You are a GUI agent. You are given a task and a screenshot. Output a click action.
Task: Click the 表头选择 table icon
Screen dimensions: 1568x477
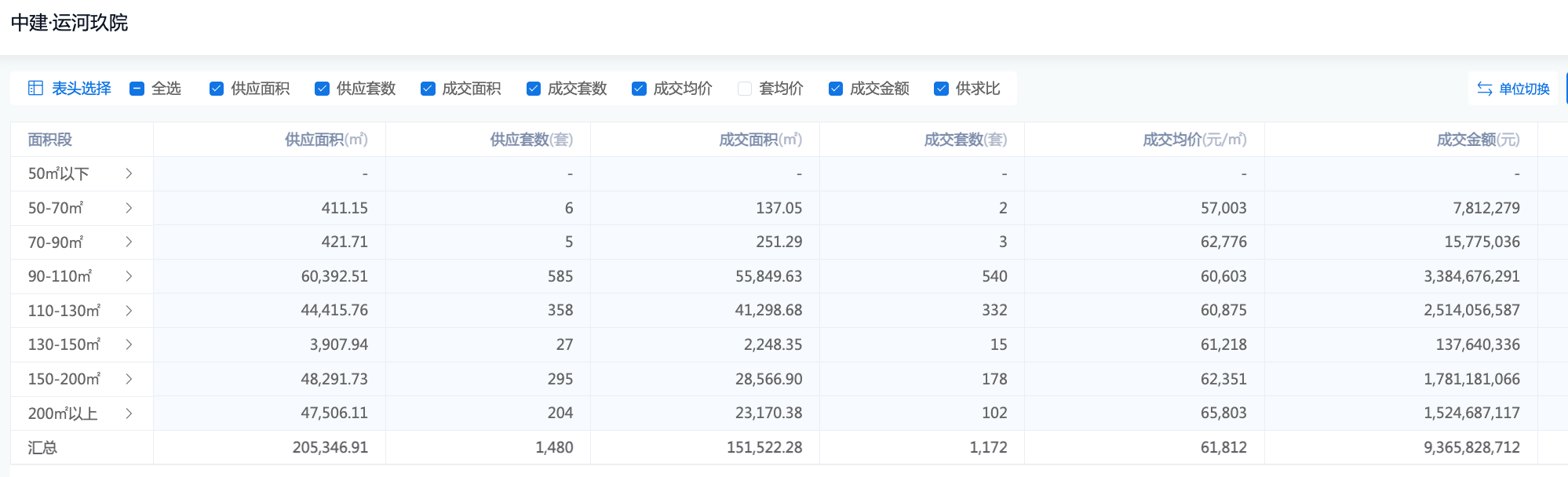click(35, 88)
